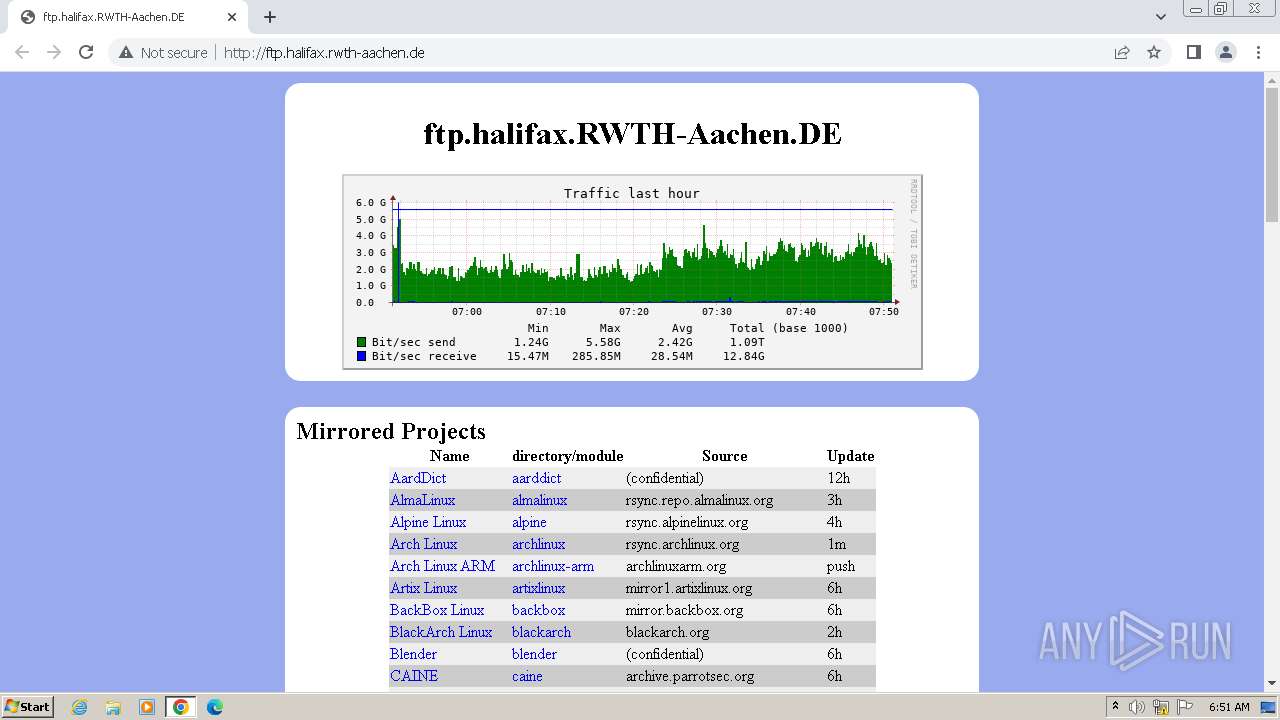The width and height of the screenshot is (1280, 720).
Task: Open the alpine directory link
Action: (529, 522)
